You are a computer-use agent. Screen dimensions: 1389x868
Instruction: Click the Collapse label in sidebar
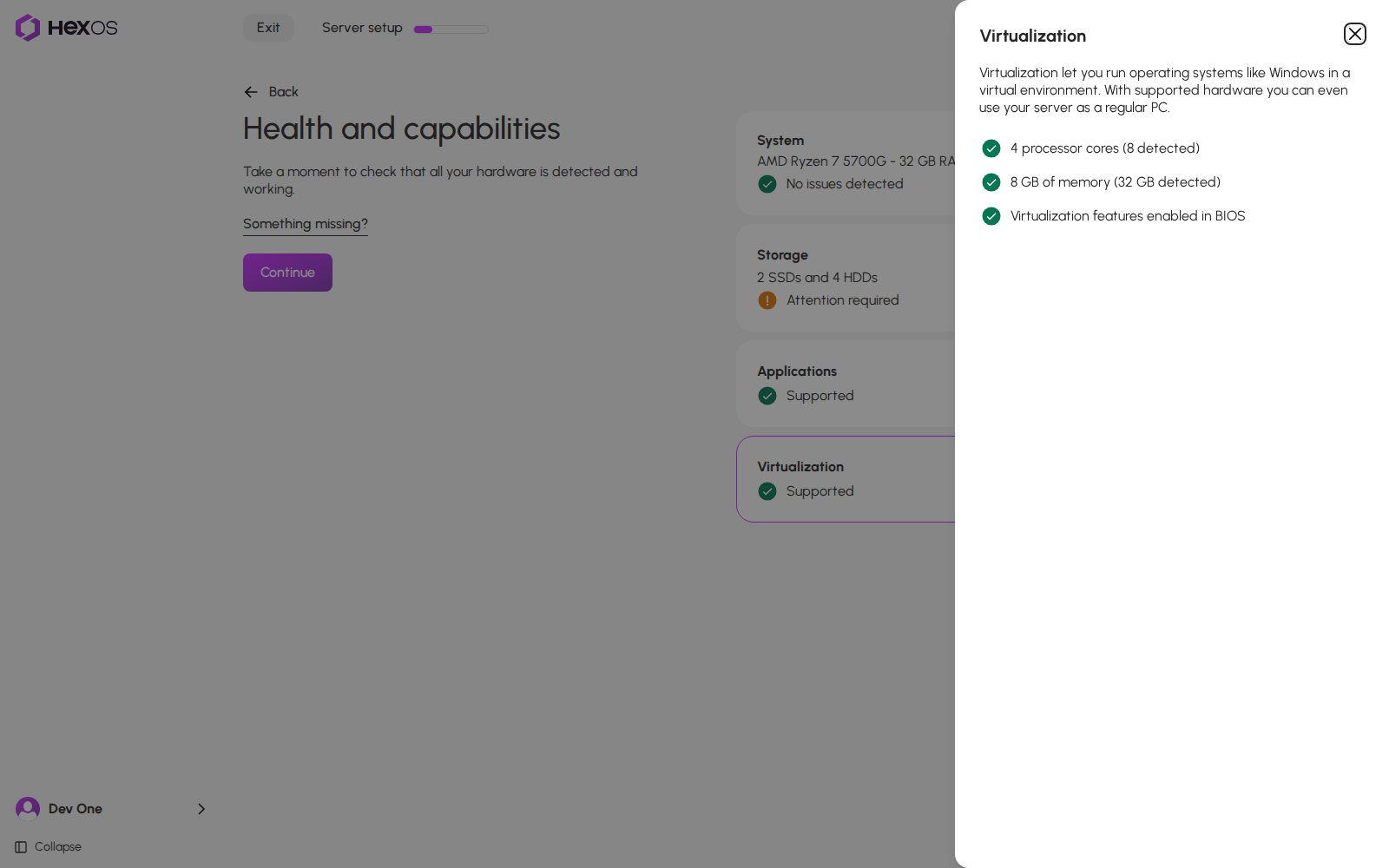(x=58, y=847)
